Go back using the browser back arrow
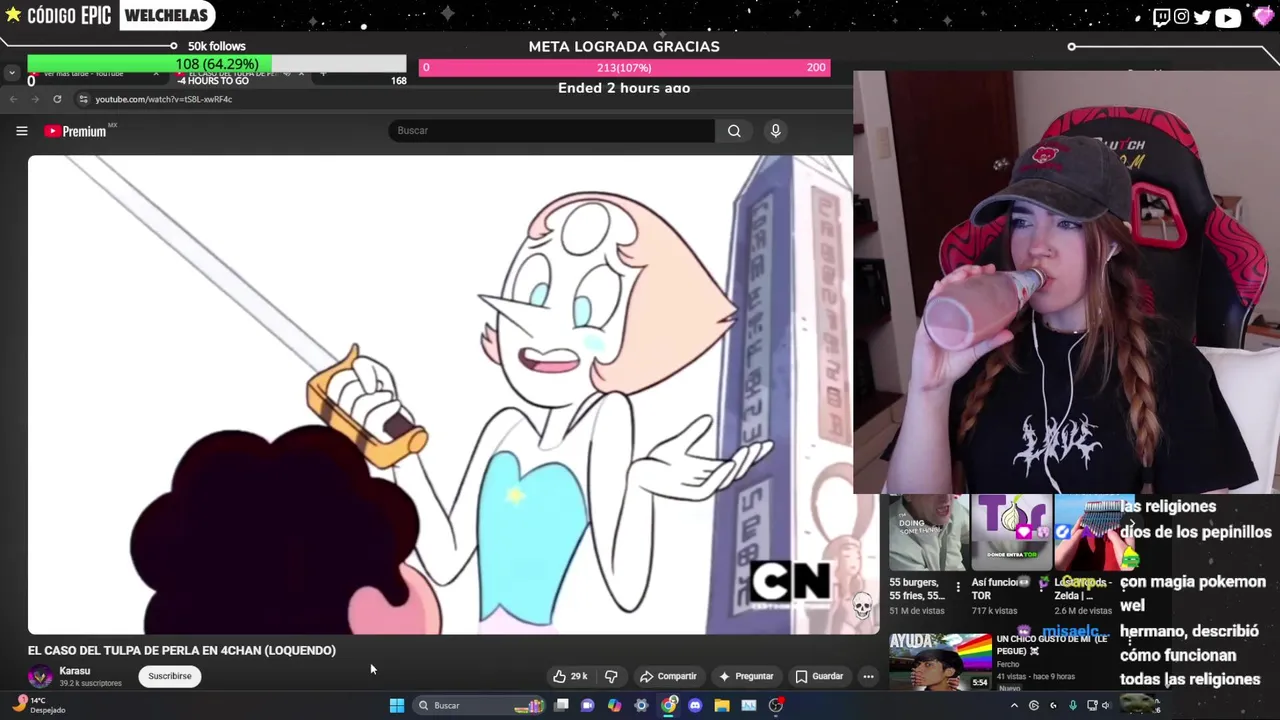 [13, 99]
